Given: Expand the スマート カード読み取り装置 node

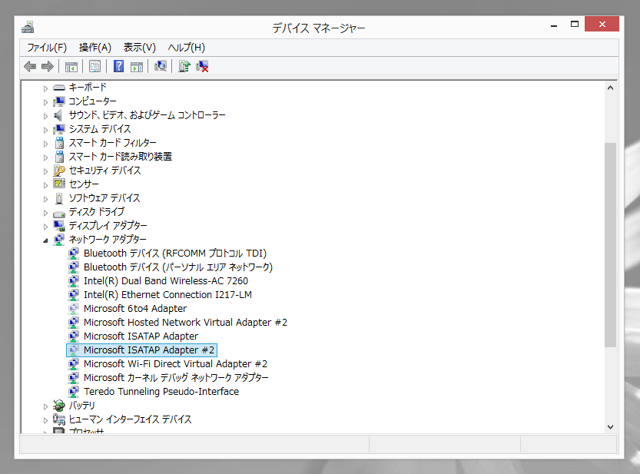Looking at the screenshot, I should coord(45,158).
